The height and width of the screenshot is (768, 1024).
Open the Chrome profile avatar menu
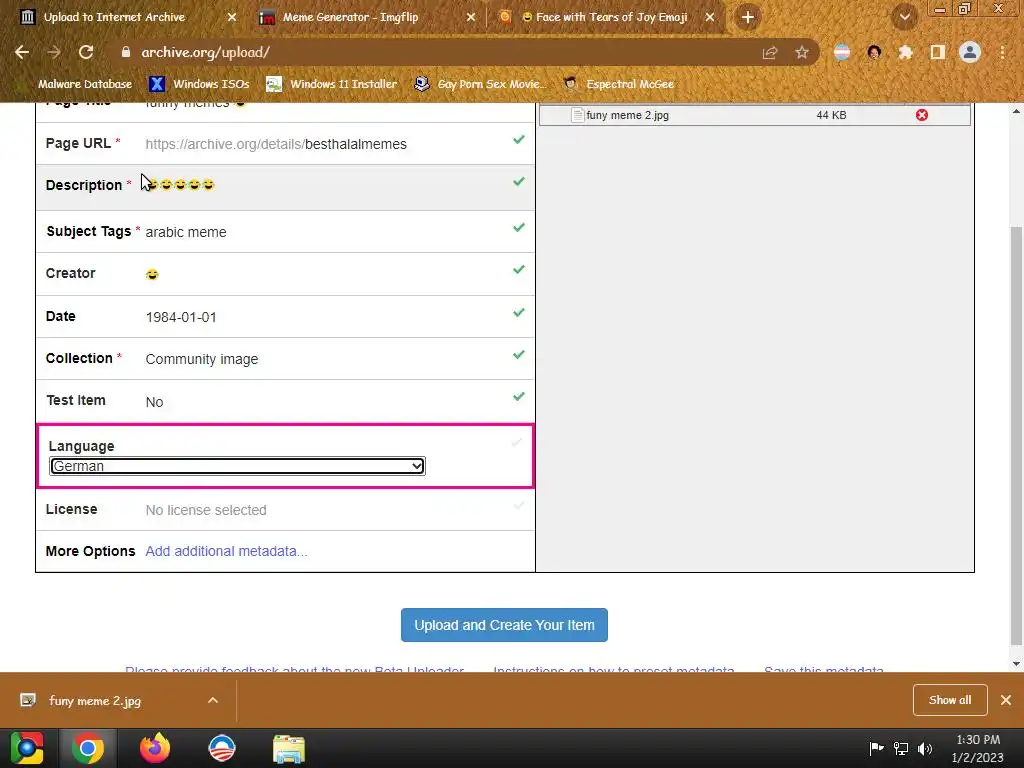tap(970, 52)
